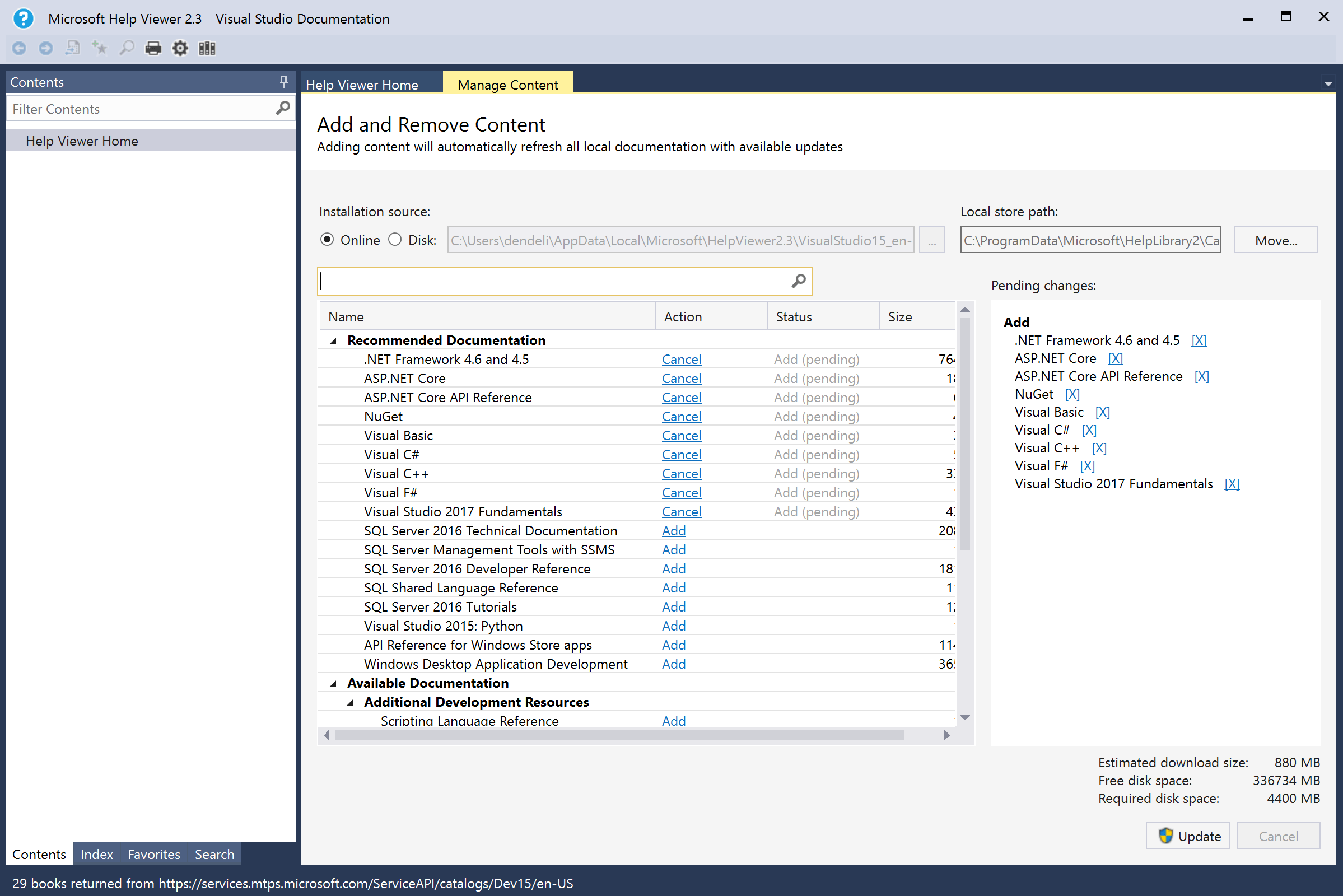Toggle the pin on the Contents panel
Screen dimensions: 1343x896
point(283,81)
